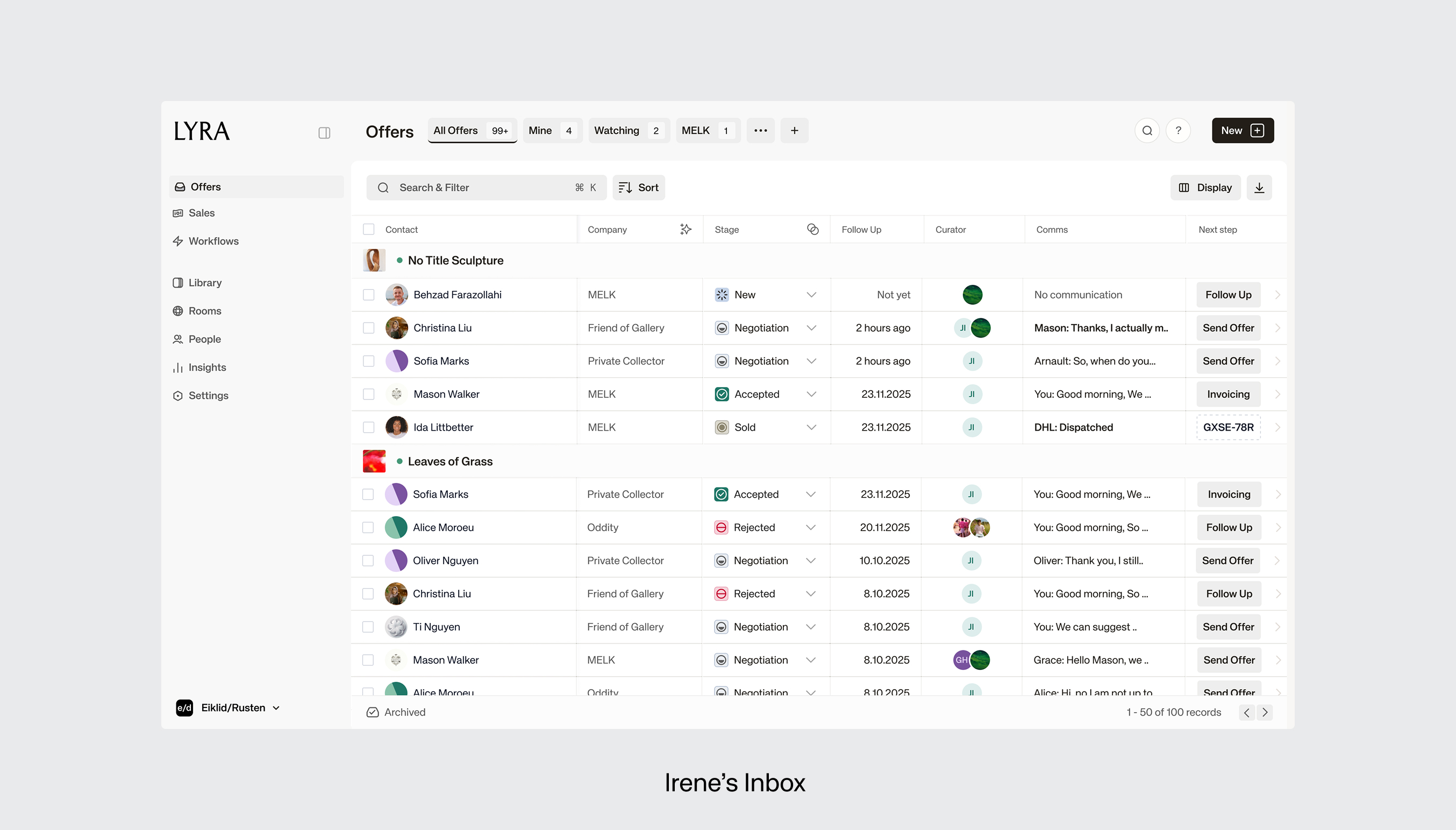Open the stage dropdown for Sofia Marks Accepted row

click(811, 494)
